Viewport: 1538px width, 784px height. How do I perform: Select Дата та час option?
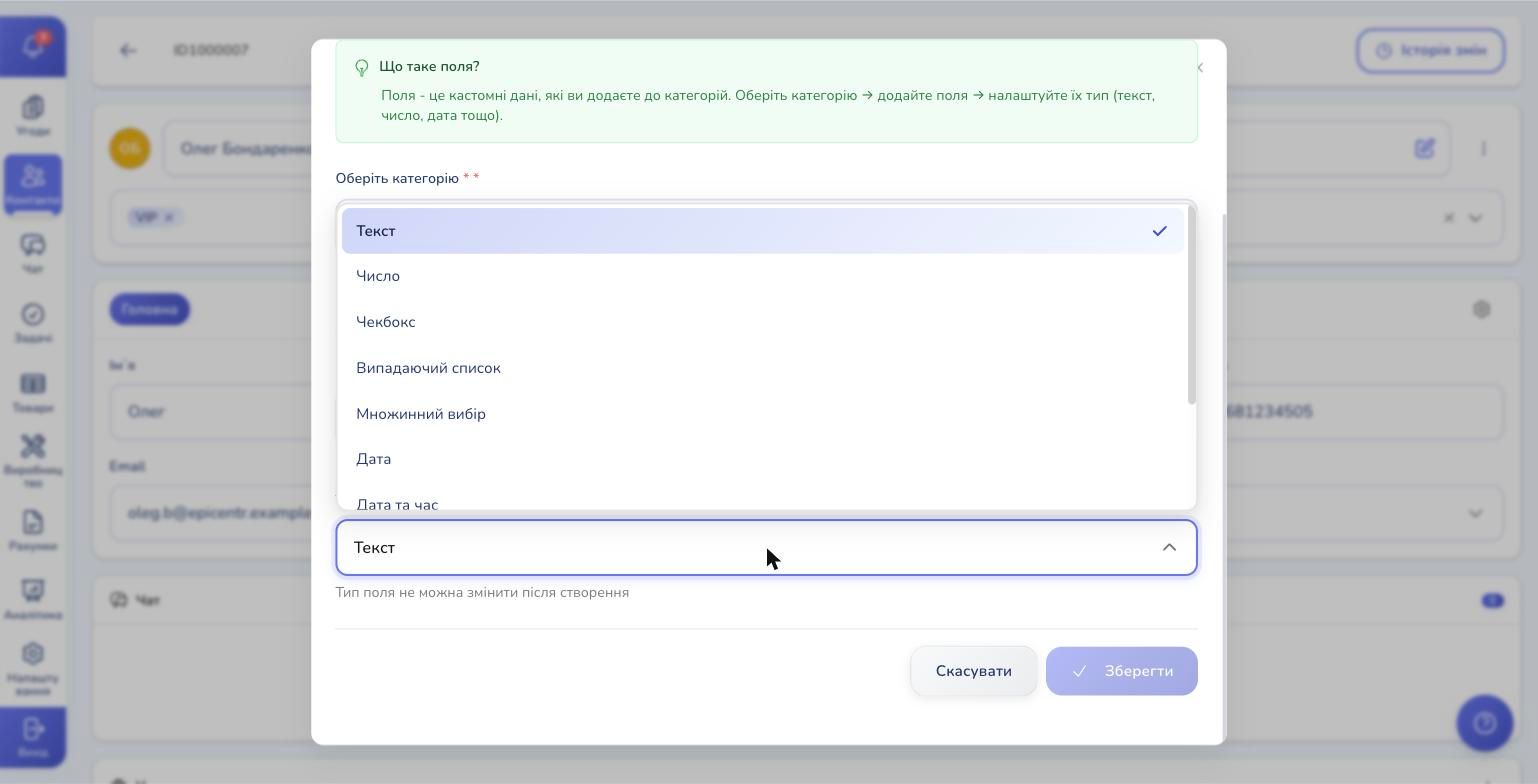[762, 497]
